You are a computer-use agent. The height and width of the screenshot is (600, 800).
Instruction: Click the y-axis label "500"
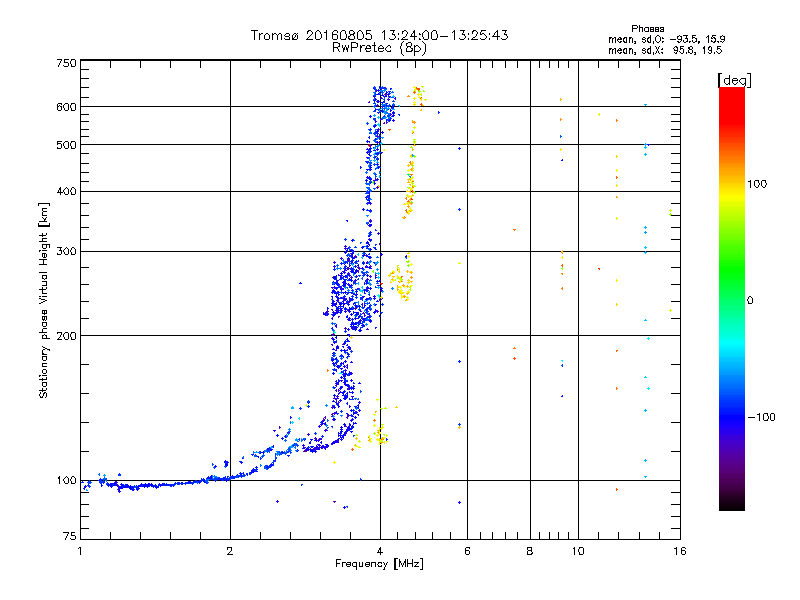coord(66,145)
